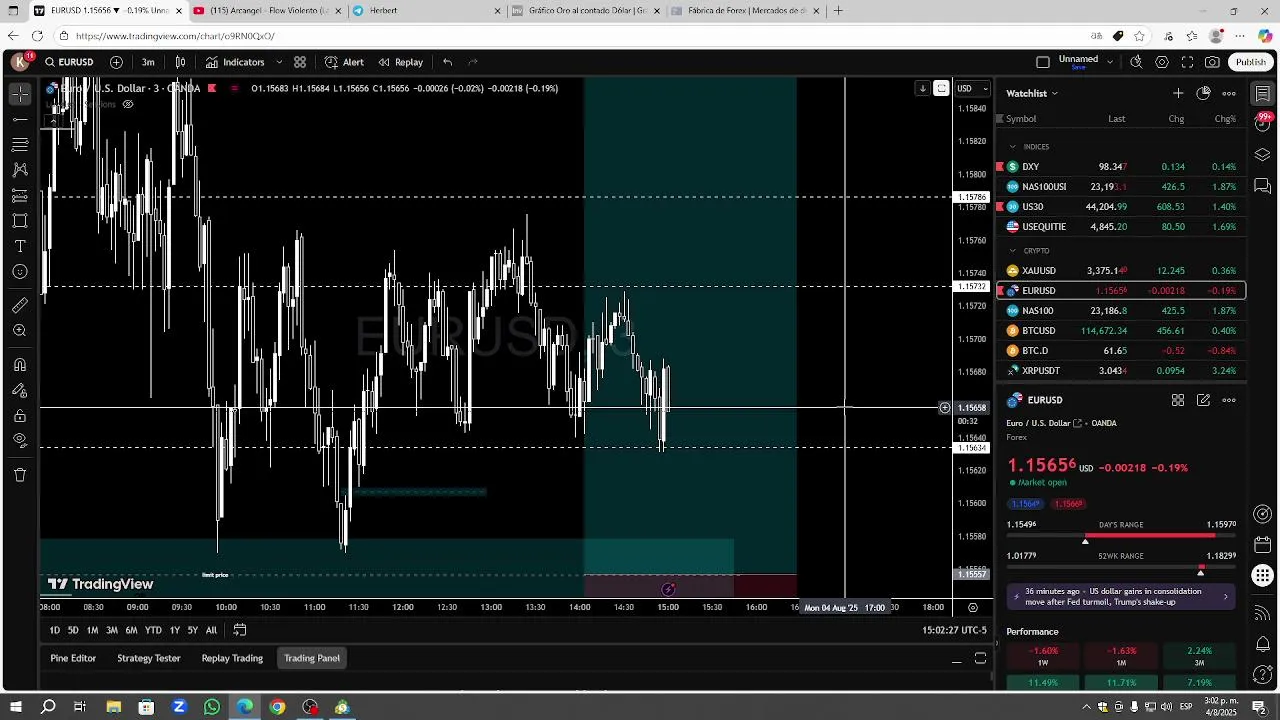Screen dimensions: 1280x720
Task: Open indicator templates grid icon
Action: point(300,62)
